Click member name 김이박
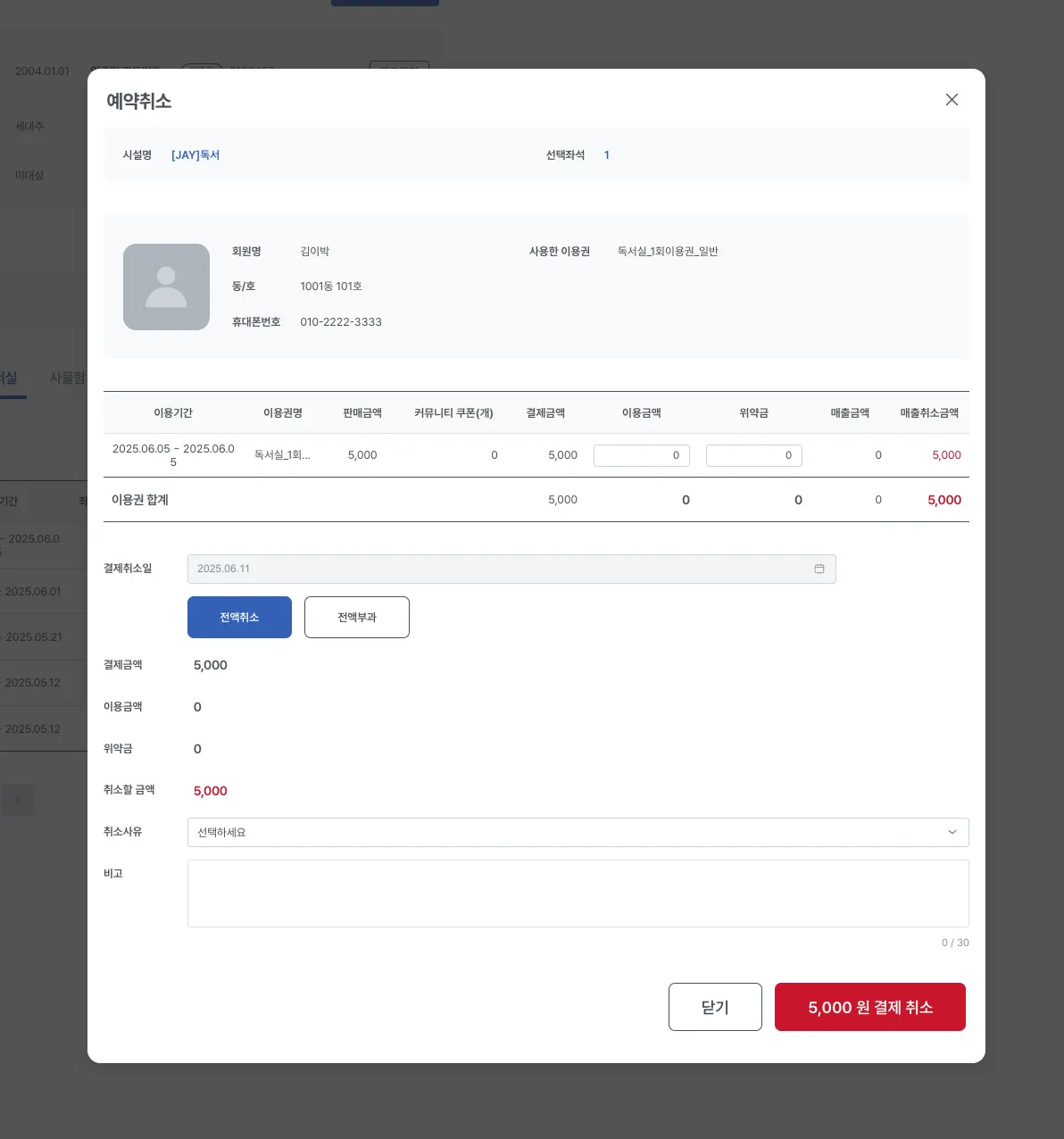1064x1139 pixels. pyautogui.click(x=315, y=252)
